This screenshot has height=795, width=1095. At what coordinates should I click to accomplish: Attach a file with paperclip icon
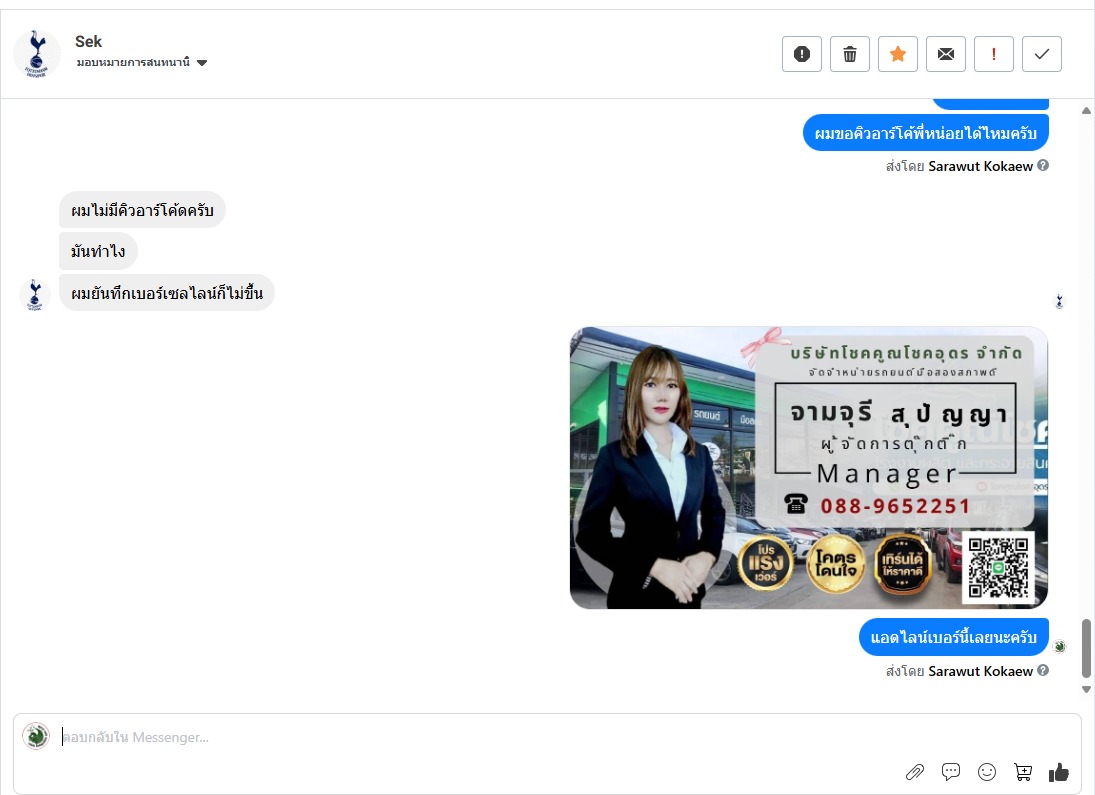(915, 771)
